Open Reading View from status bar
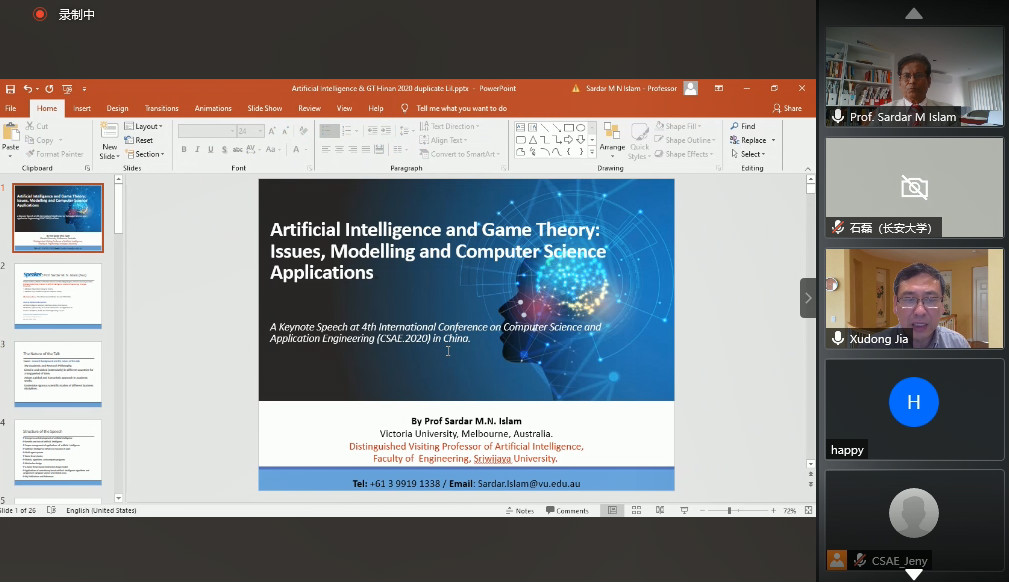Viewport: 1009px width, 582px height. [x=658, y=510]
